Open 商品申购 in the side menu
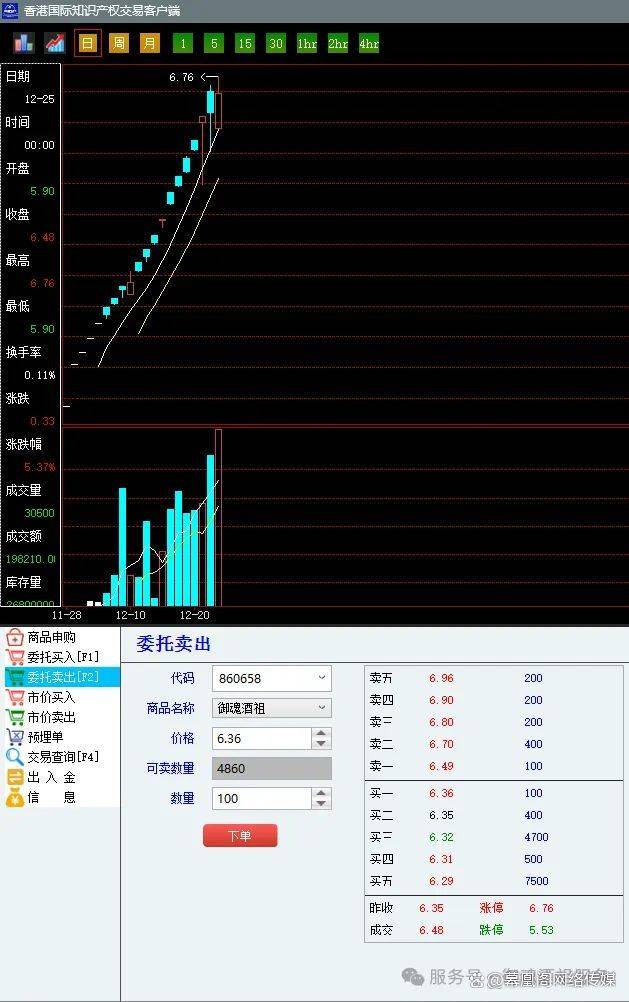 coord(61,637)
